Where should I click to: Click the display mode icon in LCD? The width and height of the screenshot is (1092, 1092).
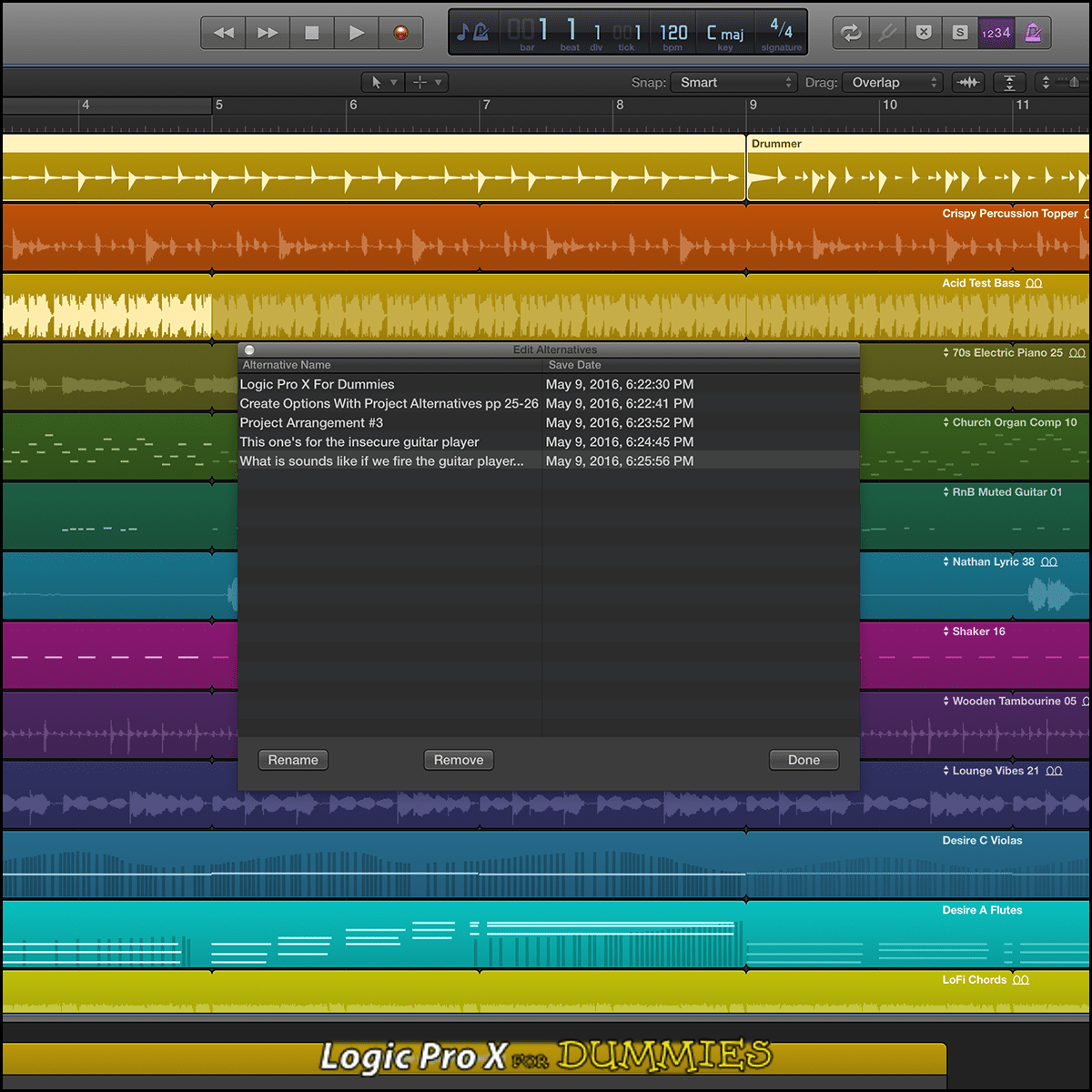tap(472, 33)
